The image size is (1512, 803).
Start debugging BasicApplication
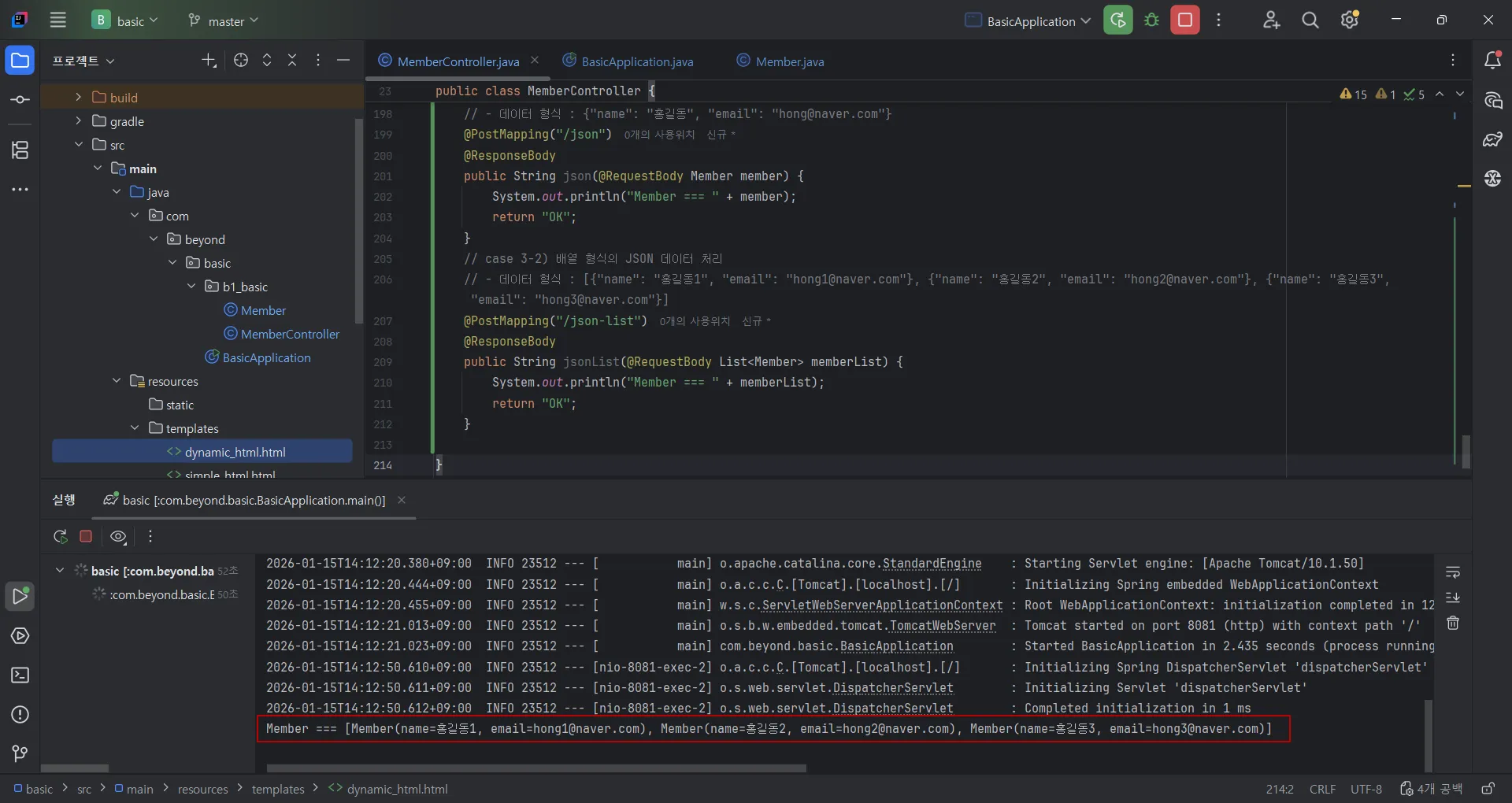pos(1151,20)
